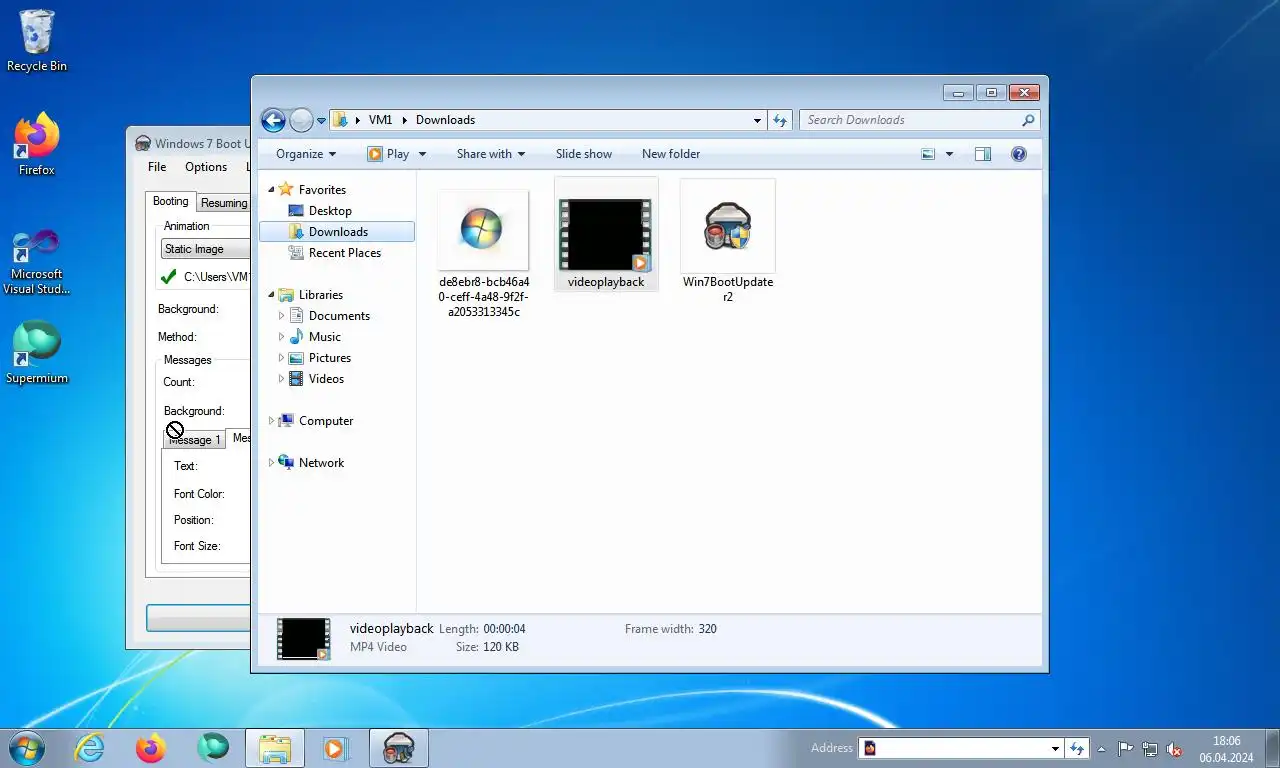The height and width of the screenshot is (768, 1280).
Task: Open Play button dropdown arrow
Action: point(422,154)
